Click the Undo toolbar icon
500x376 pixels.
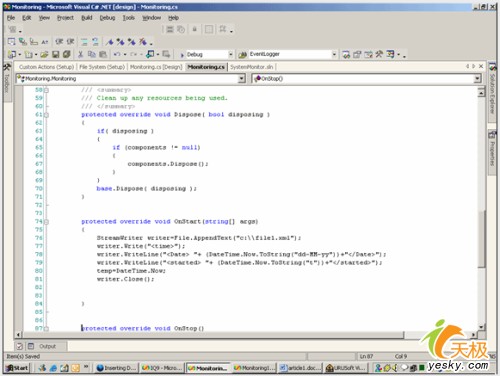tap(117, 54)
